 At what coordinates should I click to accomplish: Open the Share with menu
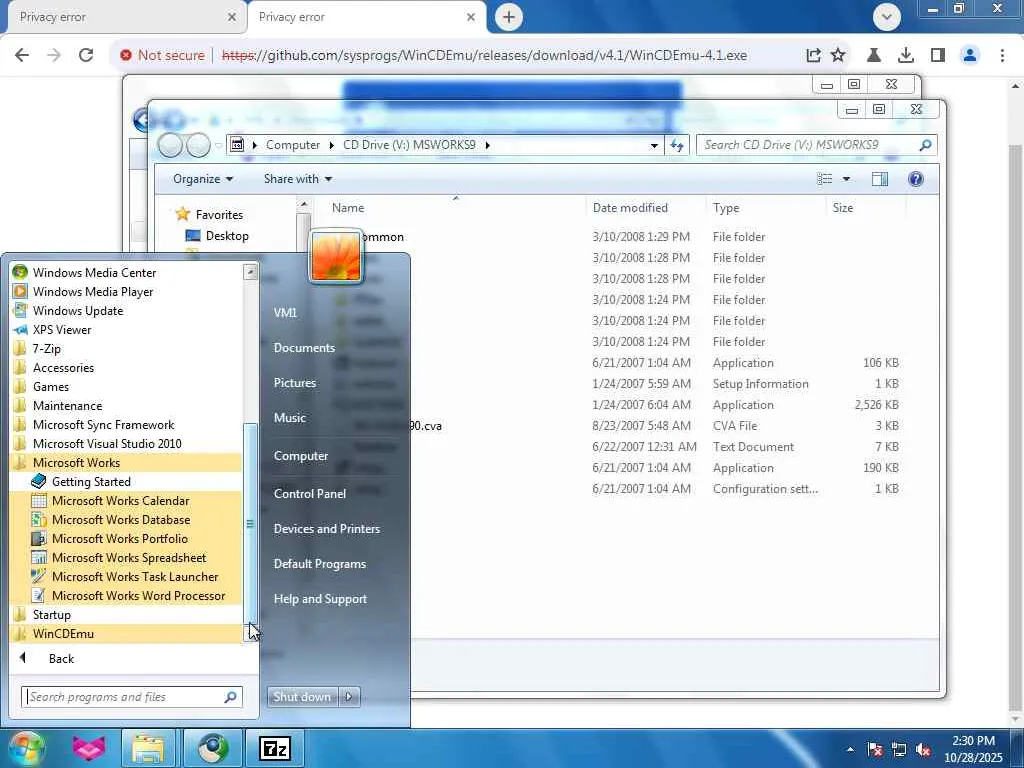(x=298, y=179)
